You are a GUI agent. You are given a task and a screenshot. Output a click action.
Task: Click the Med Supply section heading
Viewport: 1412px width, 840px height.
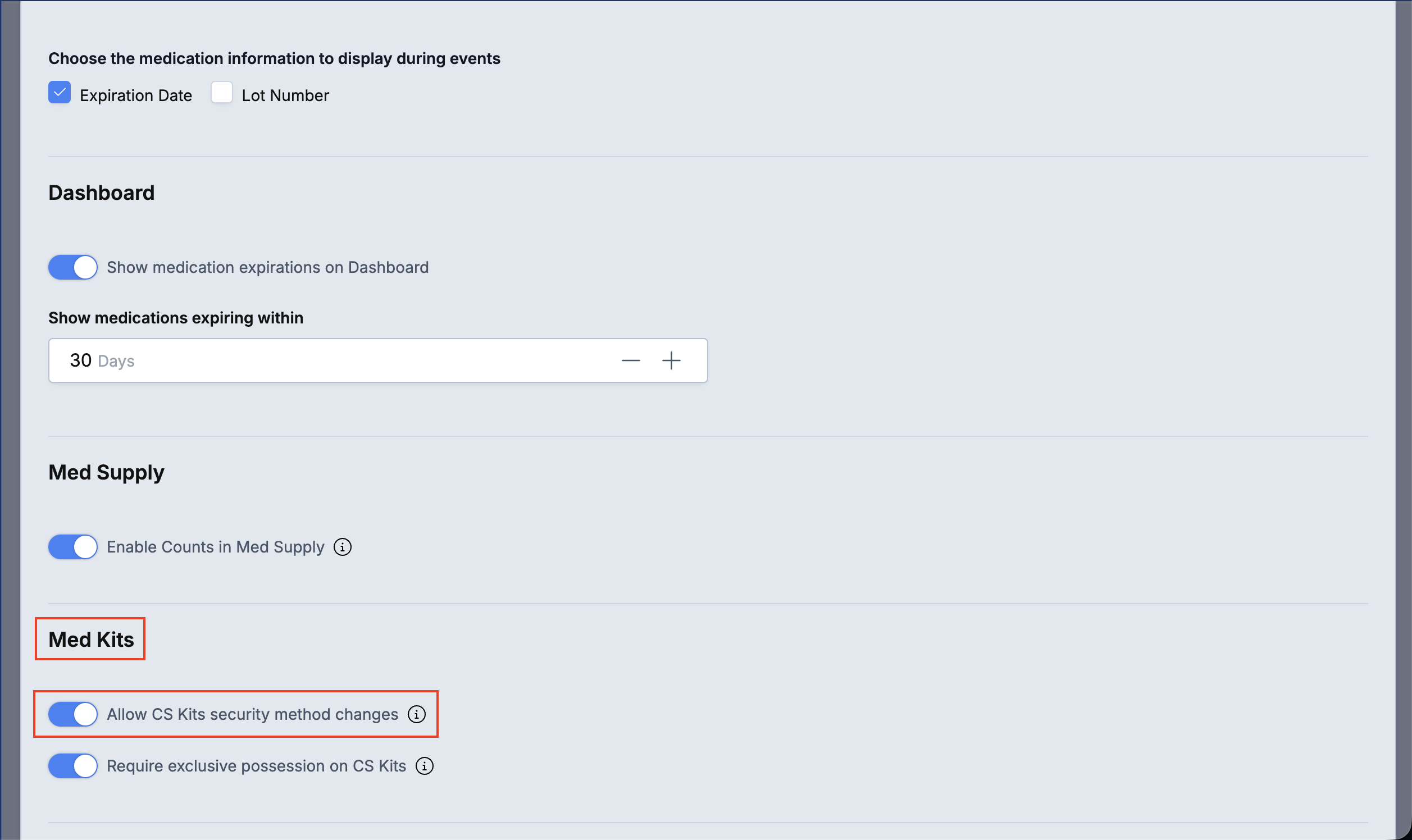pos(107,473)
